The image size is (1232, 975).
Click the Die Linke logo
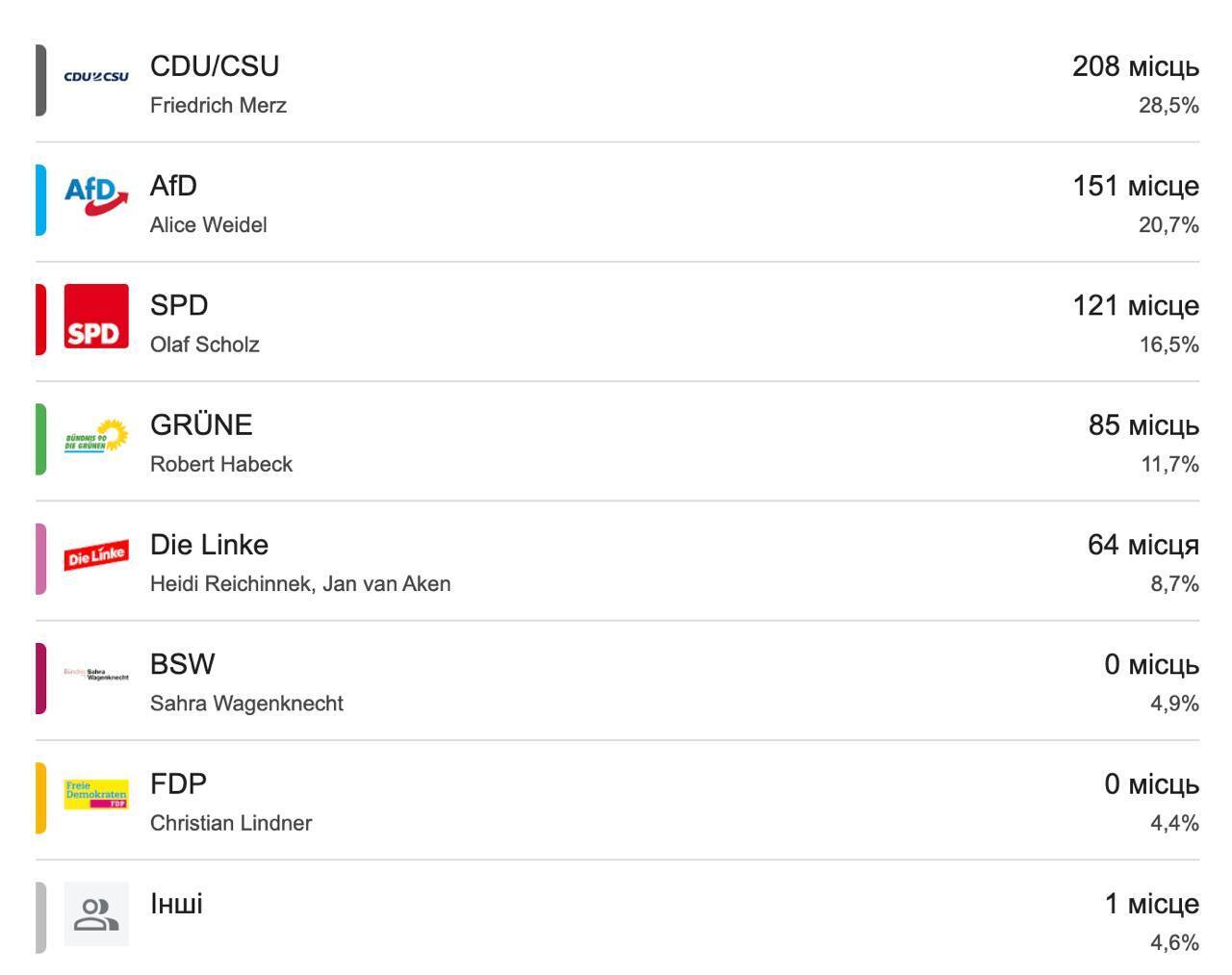pyautogui.click(x=96, y=555)
